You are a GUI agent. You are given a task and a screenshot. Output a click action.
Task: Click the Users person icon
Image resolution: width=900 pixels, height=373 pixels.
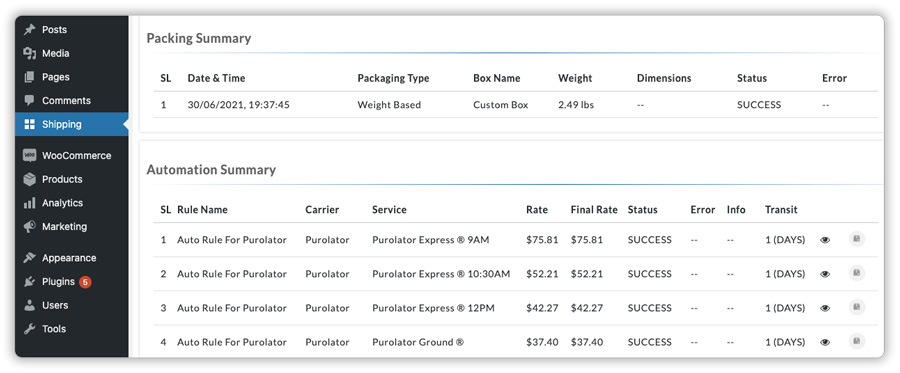tap(29, 305)
